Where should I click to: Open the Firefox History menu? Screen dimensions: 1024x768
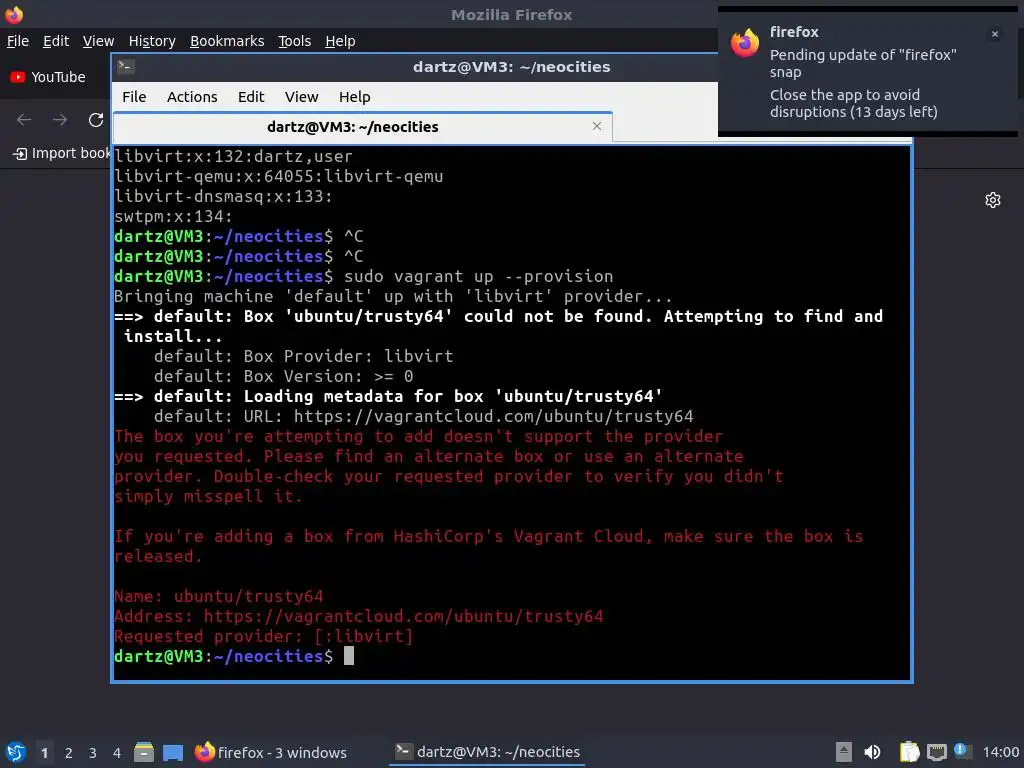[x=152, y=41]
